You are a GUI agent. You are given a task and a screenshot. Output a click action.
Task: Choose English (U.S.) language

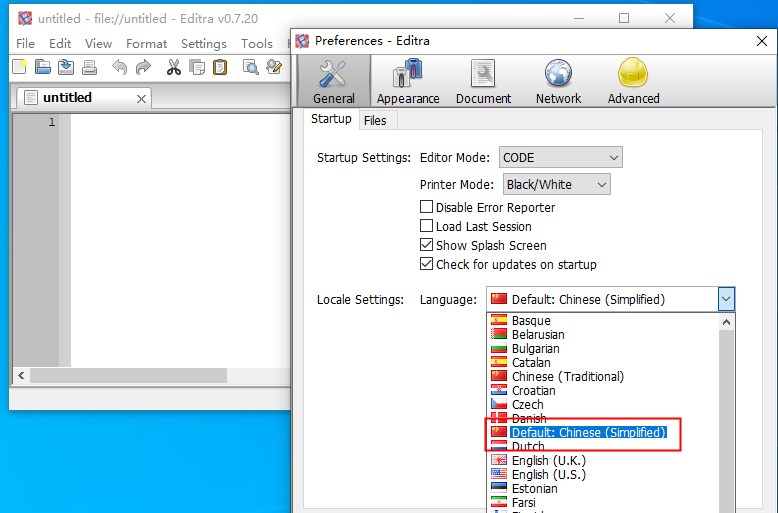coord(603,474)
